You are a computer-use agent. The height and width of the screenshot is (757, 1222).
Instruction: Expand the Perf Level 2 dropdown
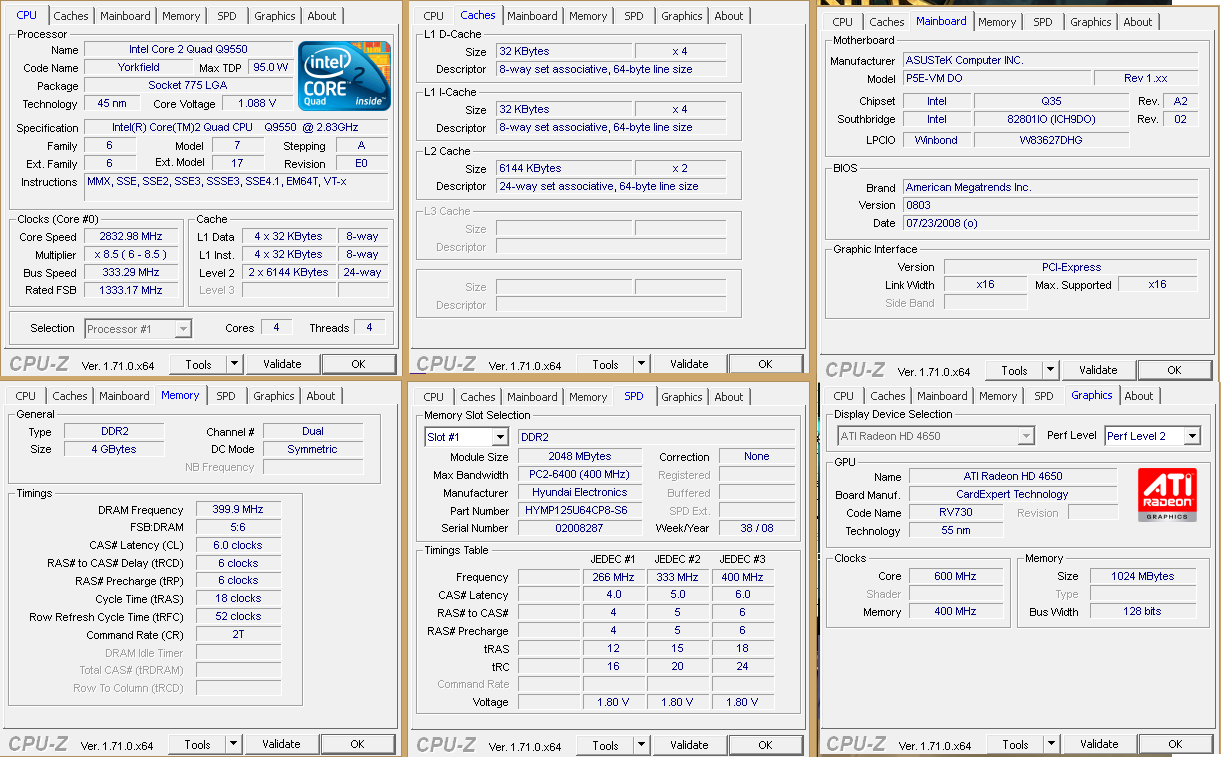(x=1191, y=436)
